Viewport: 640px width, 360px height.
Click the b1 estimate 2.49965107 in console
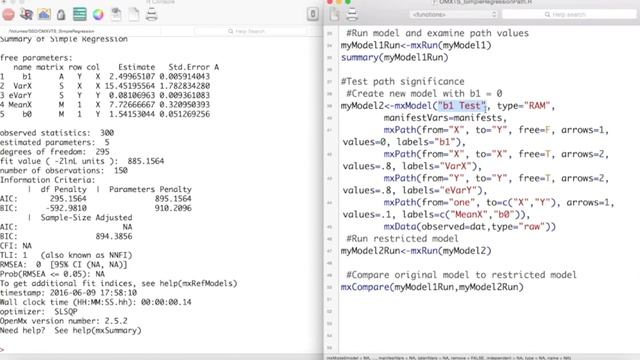click(x=132, y=76)
